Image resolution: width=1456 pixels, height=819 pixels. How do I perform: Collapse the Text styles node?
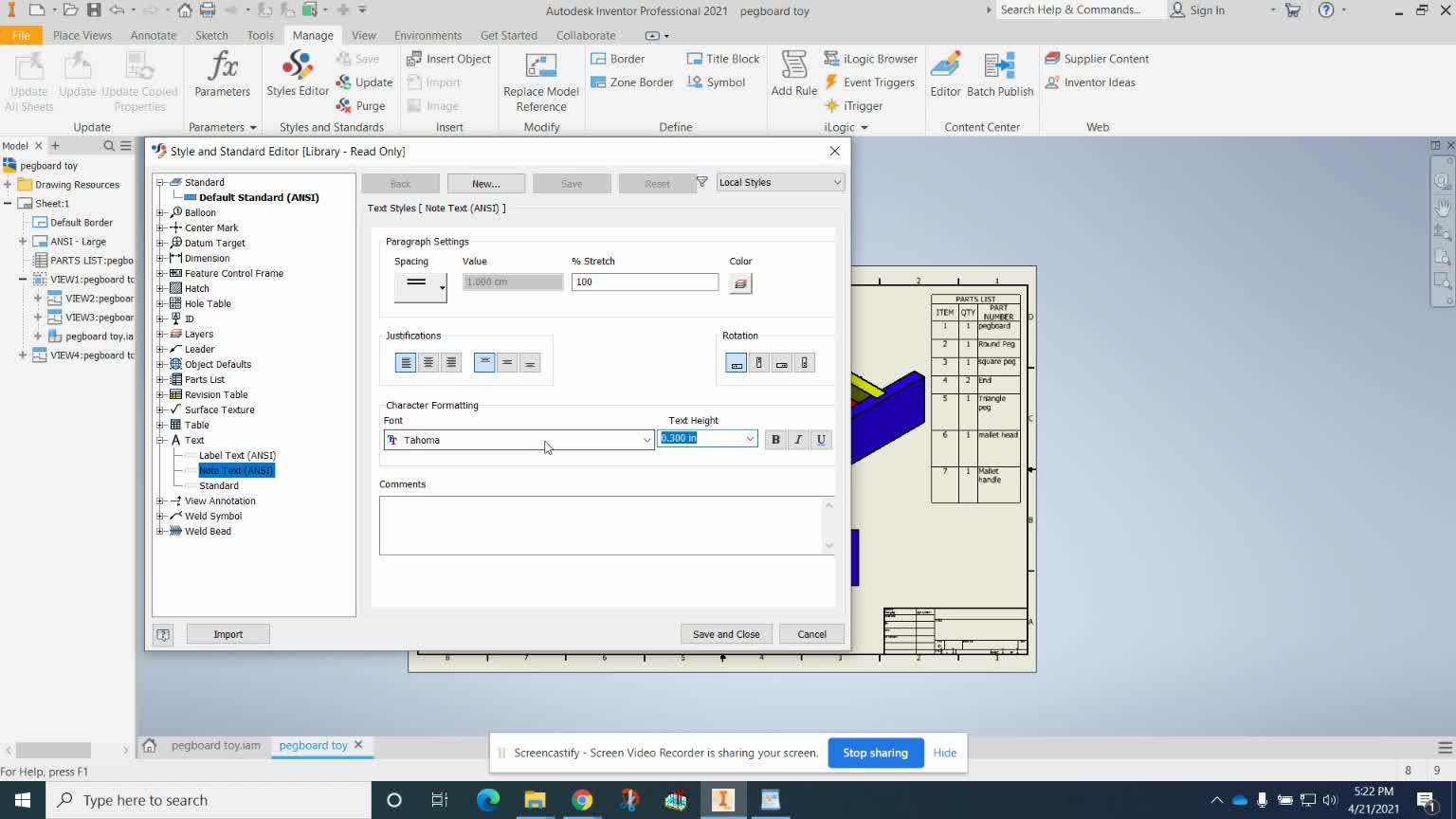(160, 440)
